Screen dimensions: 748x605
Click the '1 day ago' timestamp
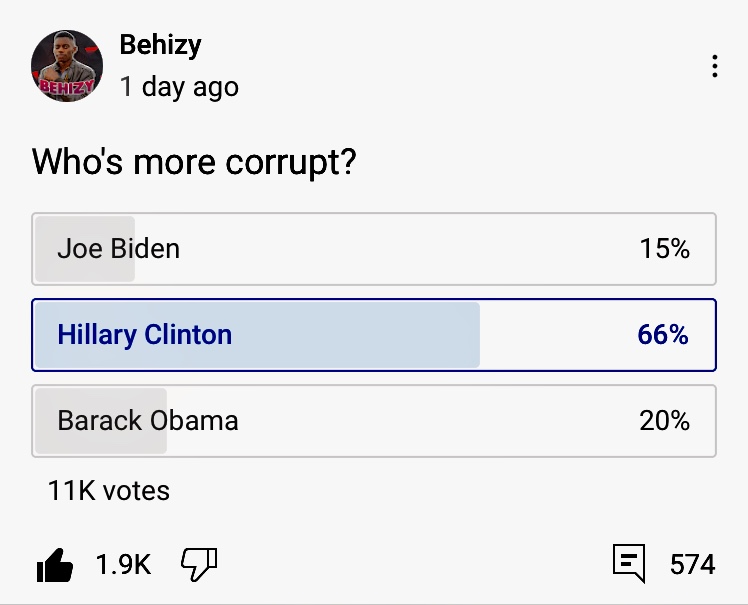pos(179,87)
